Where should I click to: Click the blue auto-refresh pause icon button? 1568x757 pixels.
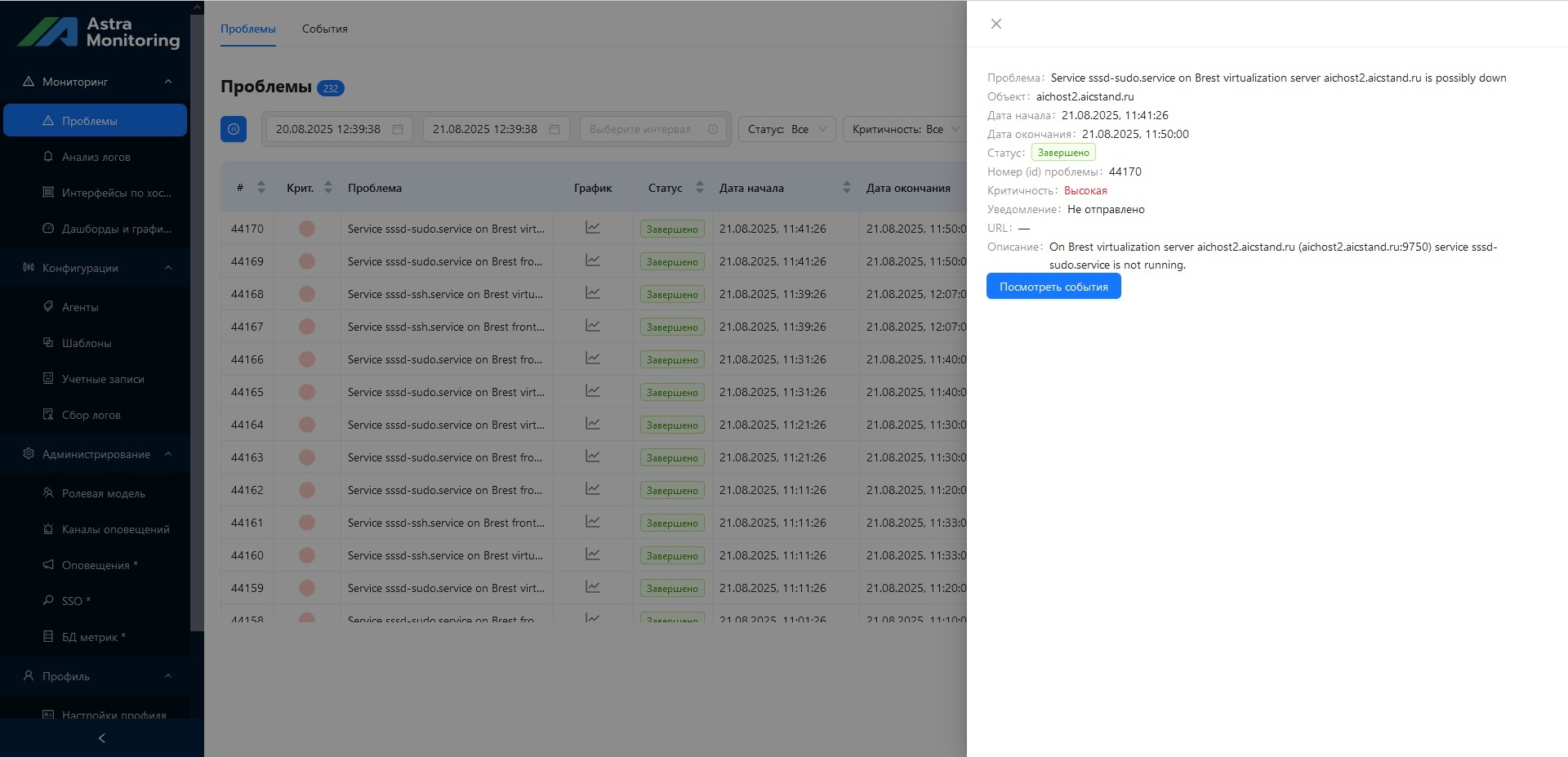pos(234,129)
